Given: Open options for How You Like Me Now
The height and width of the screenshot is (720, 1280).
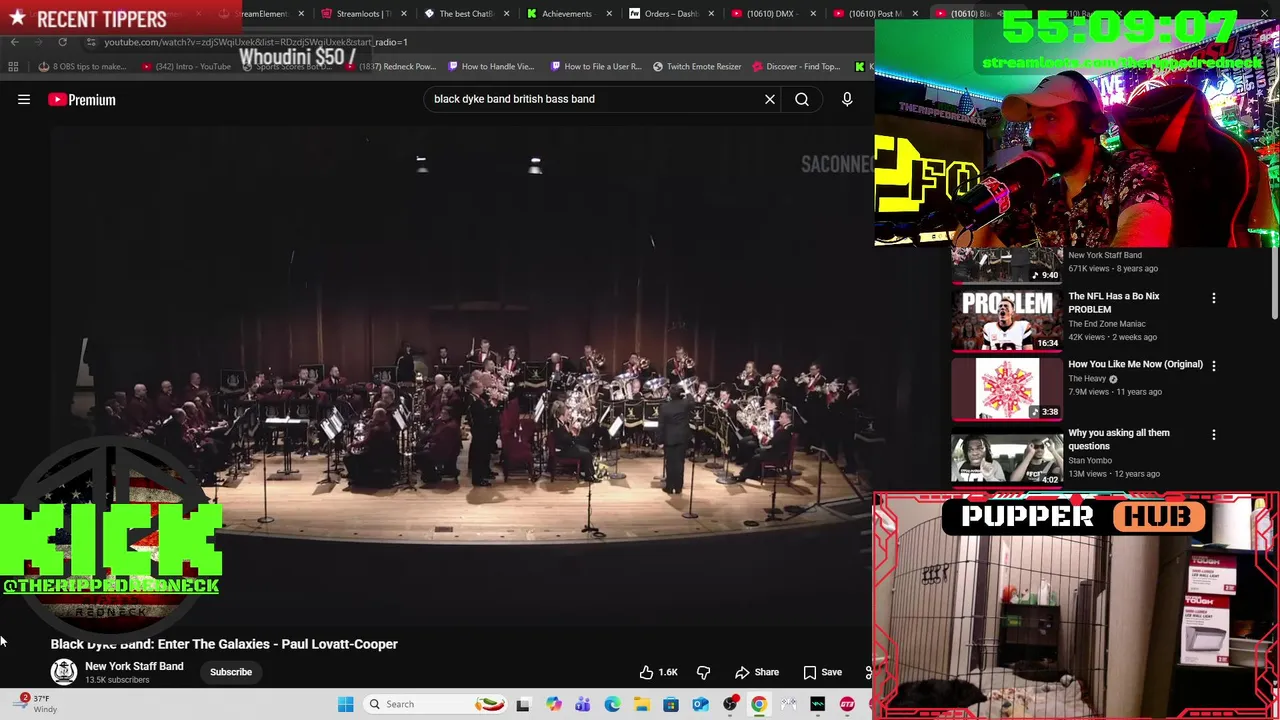Looking at the screenshot, I should tap(1214, 366).
